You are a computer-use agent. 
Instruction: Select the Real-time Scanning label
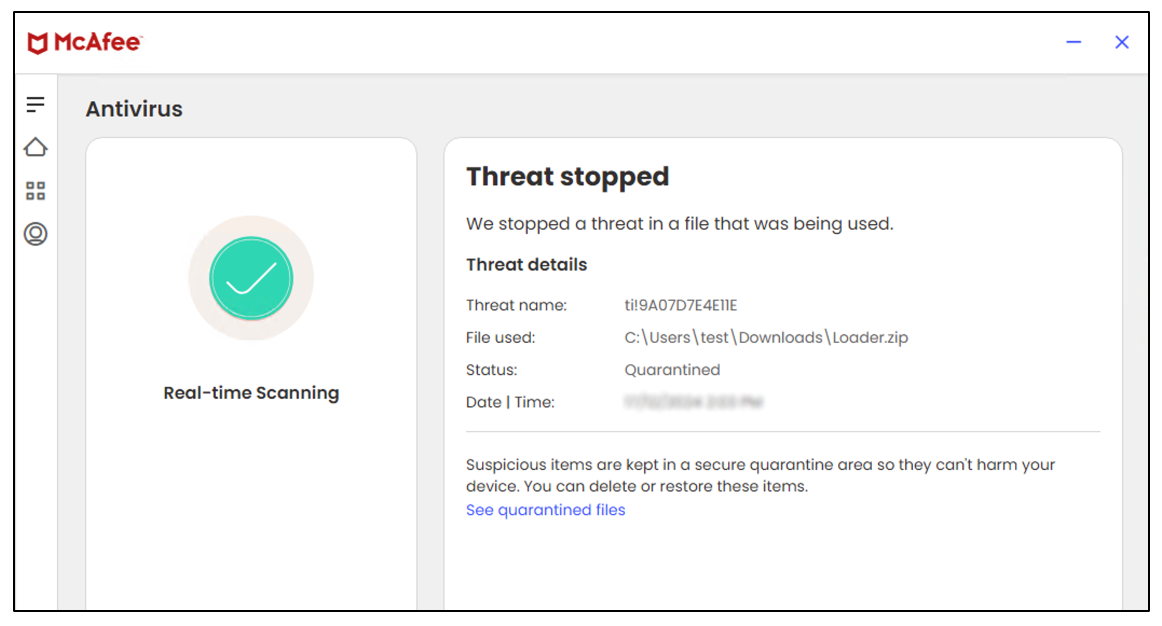click(251, 393)
